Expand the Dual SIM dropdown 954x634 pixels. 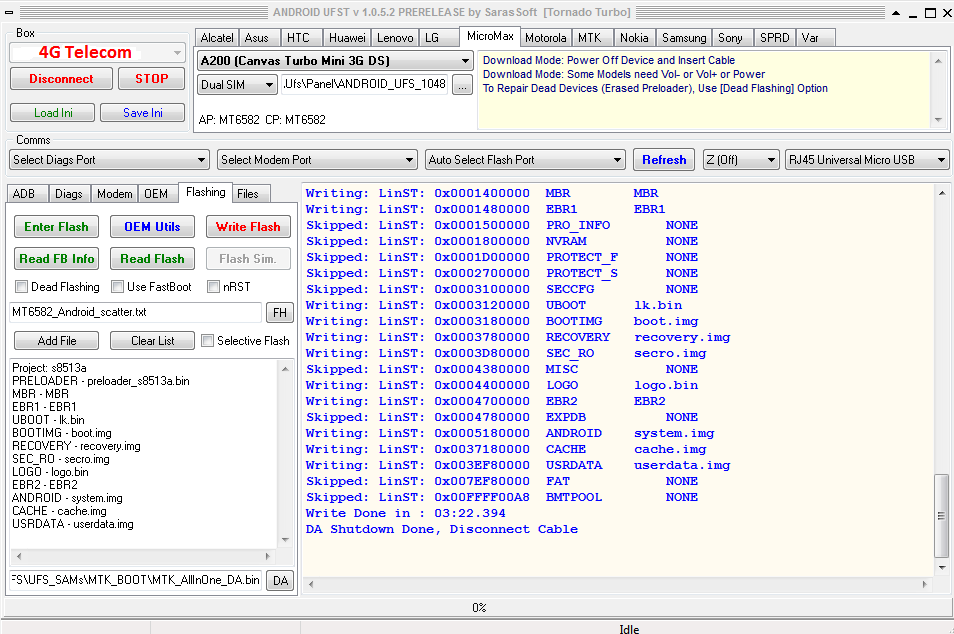pos(237,85)
